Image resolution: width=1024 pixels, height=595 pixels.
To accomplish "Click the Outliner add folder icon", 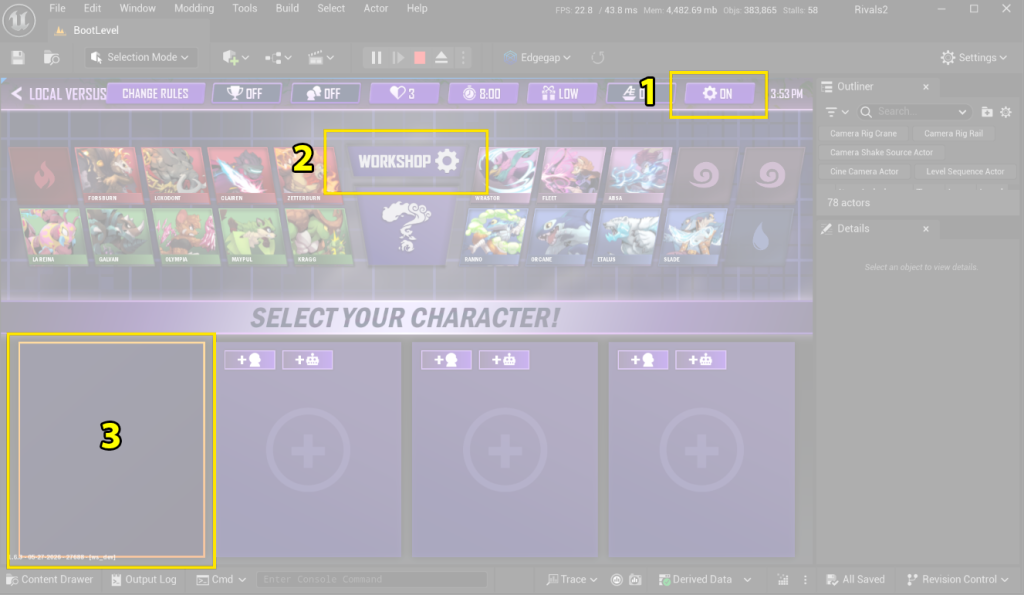I will pyautogui.click(x=987, y=112).
